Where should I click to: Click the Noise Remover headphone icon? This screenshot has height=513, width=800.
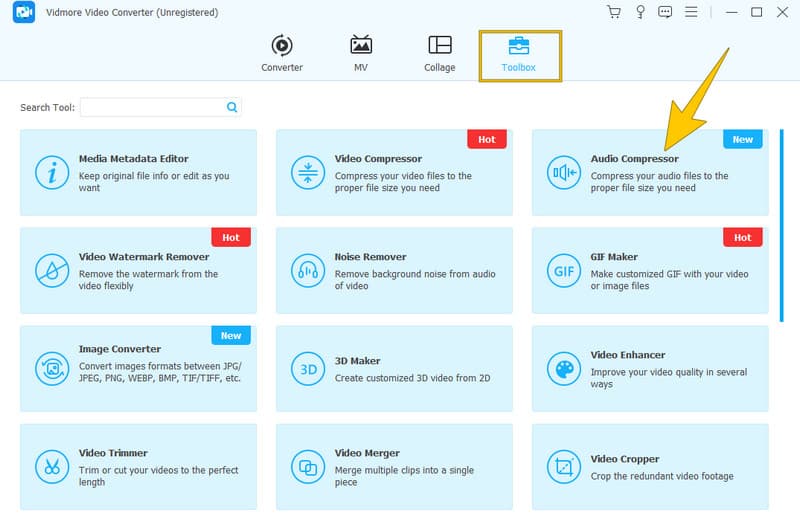[x=306, y=270]
